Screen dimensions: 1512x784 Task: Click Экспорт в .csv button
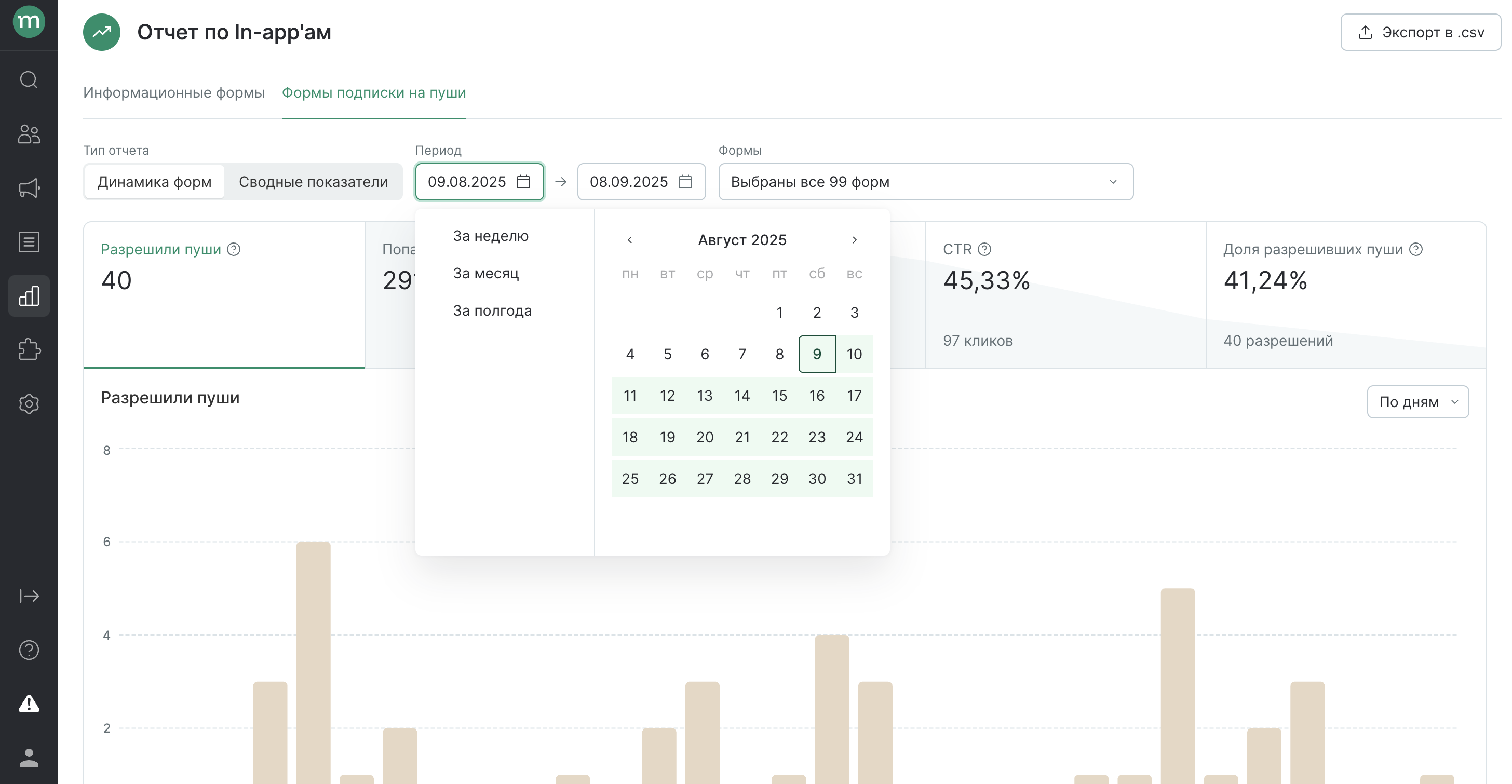1421,32
